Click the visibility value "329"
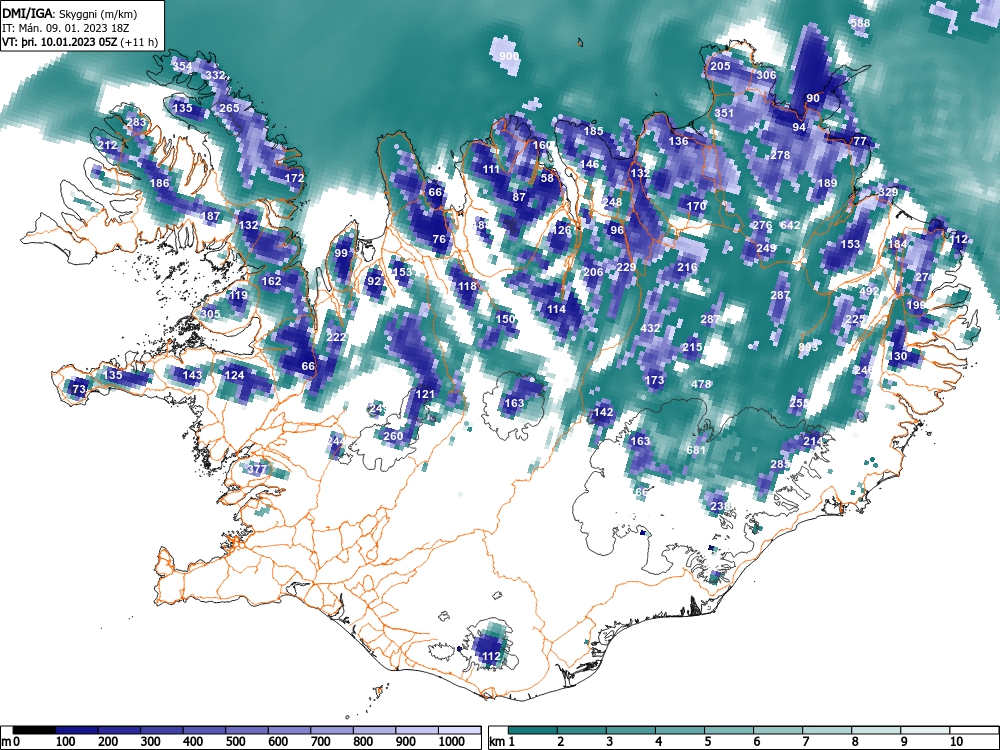Viewport: 1000px width, 750px height. 888,192
